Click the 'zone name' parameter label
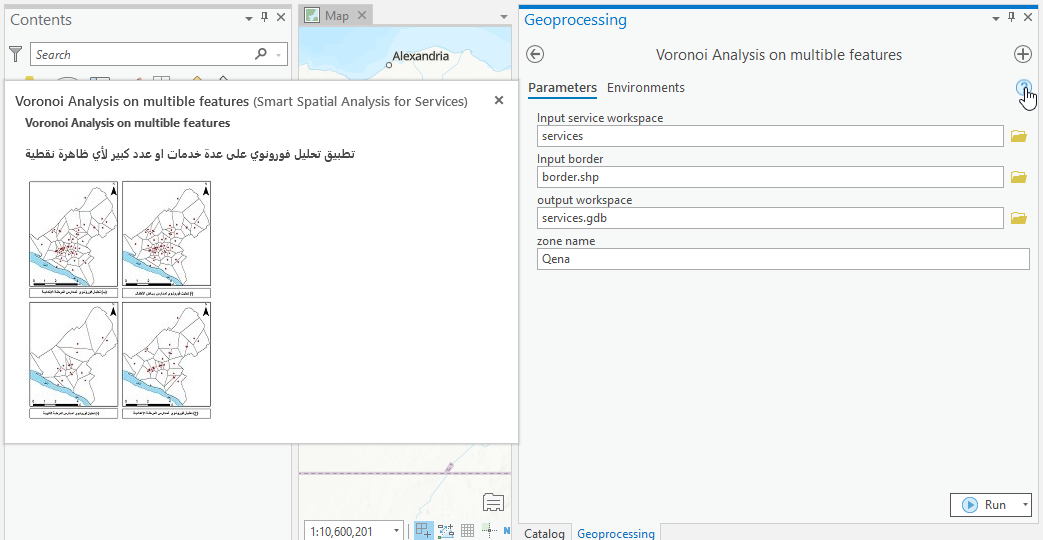This screenshot has height=540, width=1043. point(566,241)
